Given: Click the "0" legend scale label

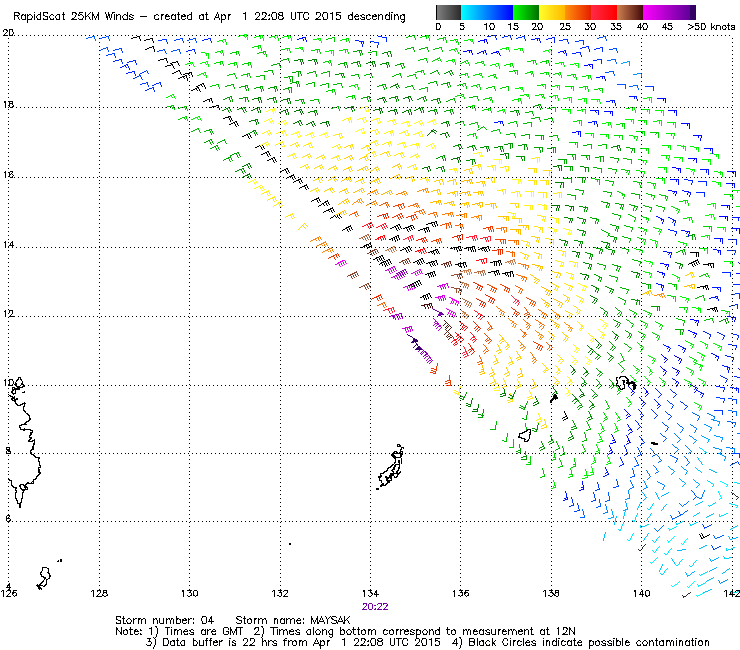Looking at the screenshot, I should point(438,27).
